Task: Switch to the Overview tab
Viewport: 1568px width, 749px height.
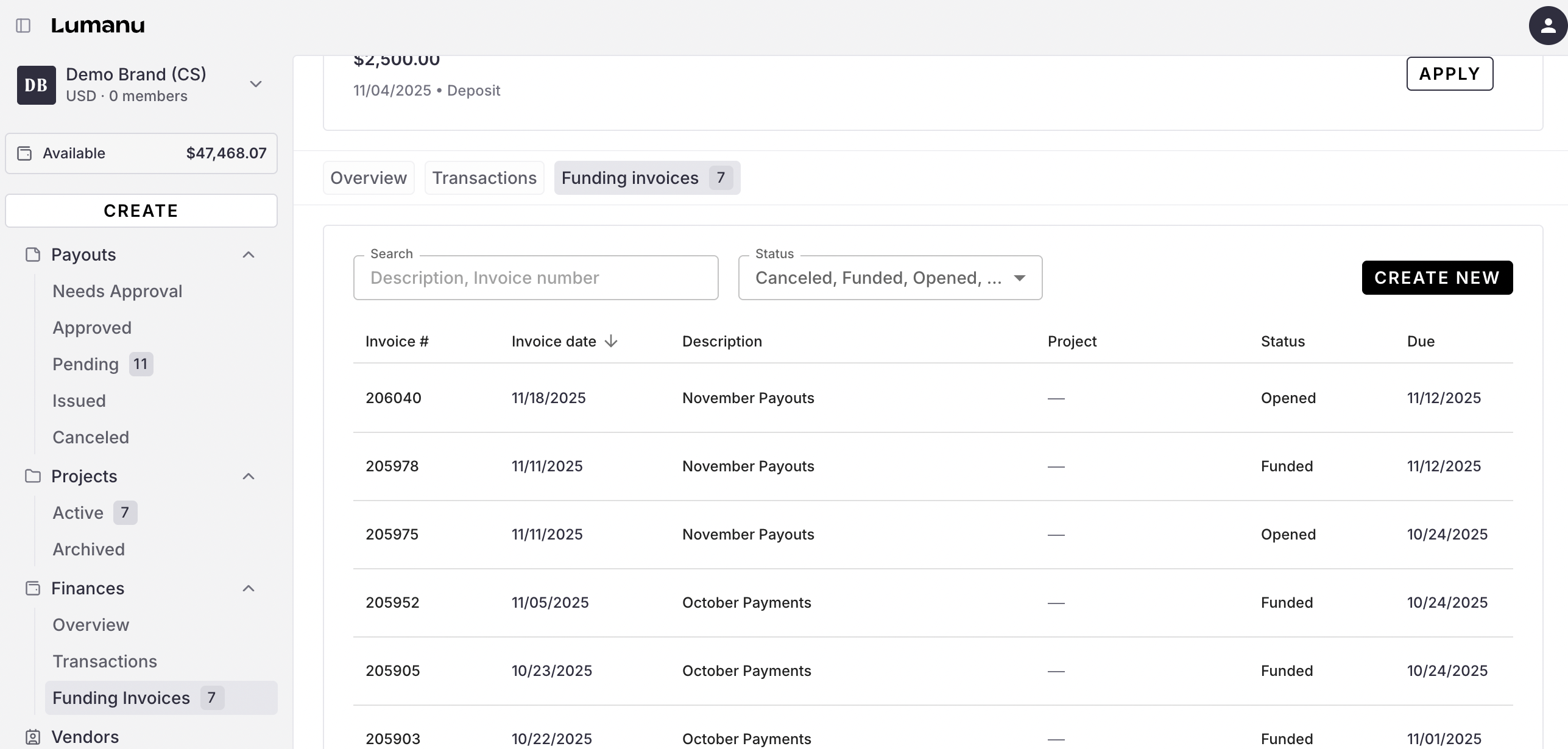Action: [369, 178]
